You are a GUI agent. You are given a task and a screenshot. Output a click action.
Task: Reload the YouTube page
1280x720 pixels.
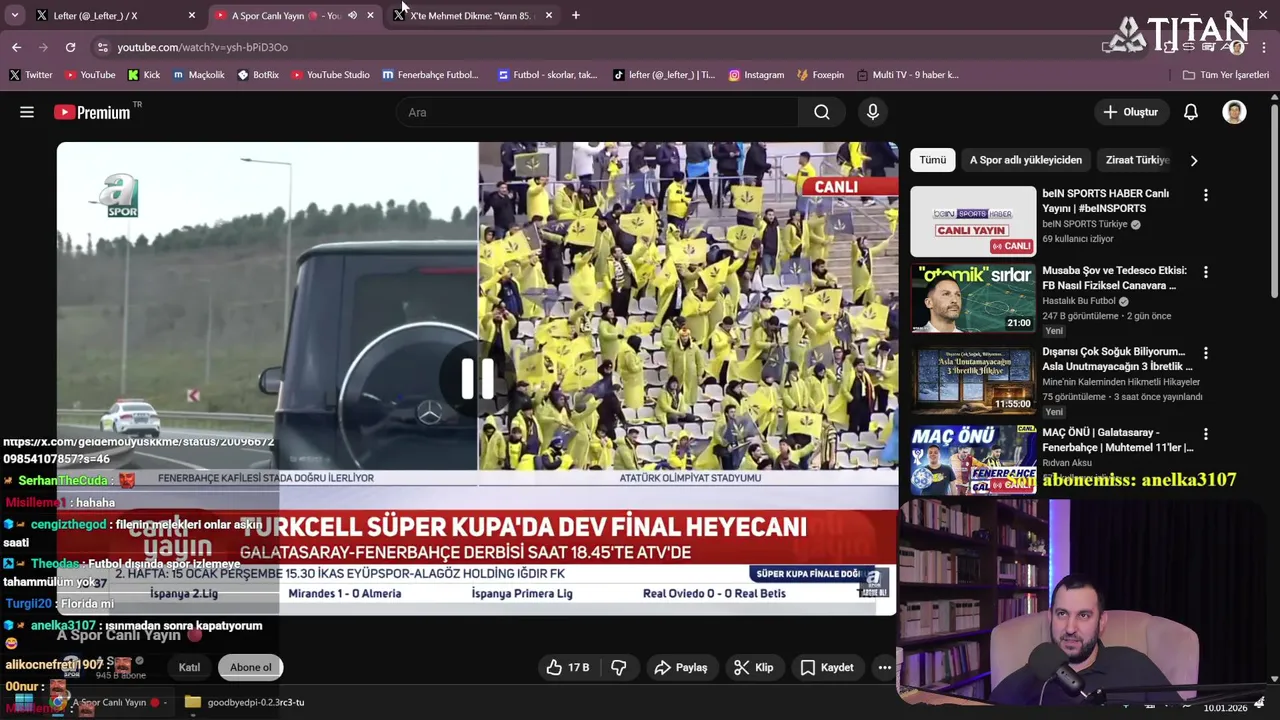tap(70, 47)
